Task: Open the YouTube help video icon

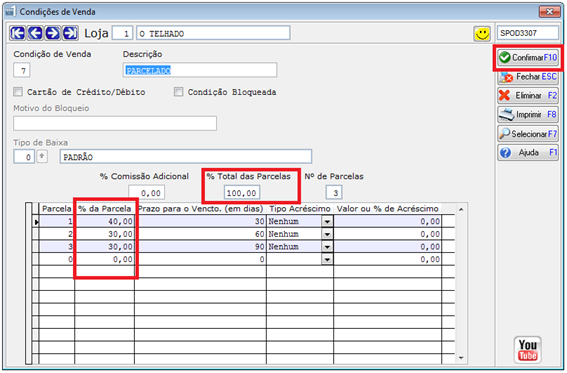Action: 528,350
